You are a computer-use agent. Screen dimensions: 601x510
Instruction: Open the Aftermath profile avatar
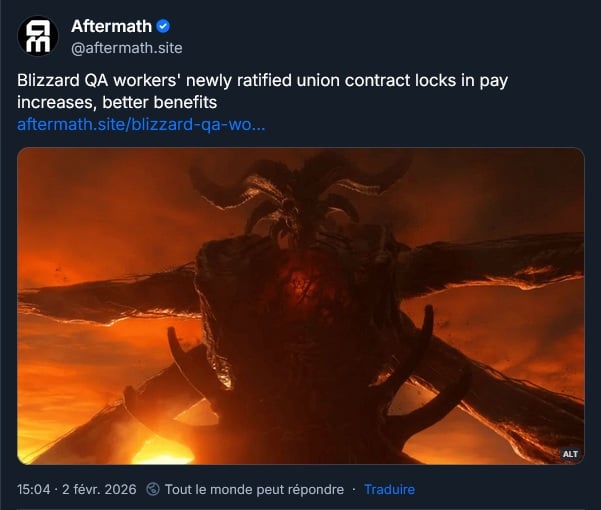[38, 36]
